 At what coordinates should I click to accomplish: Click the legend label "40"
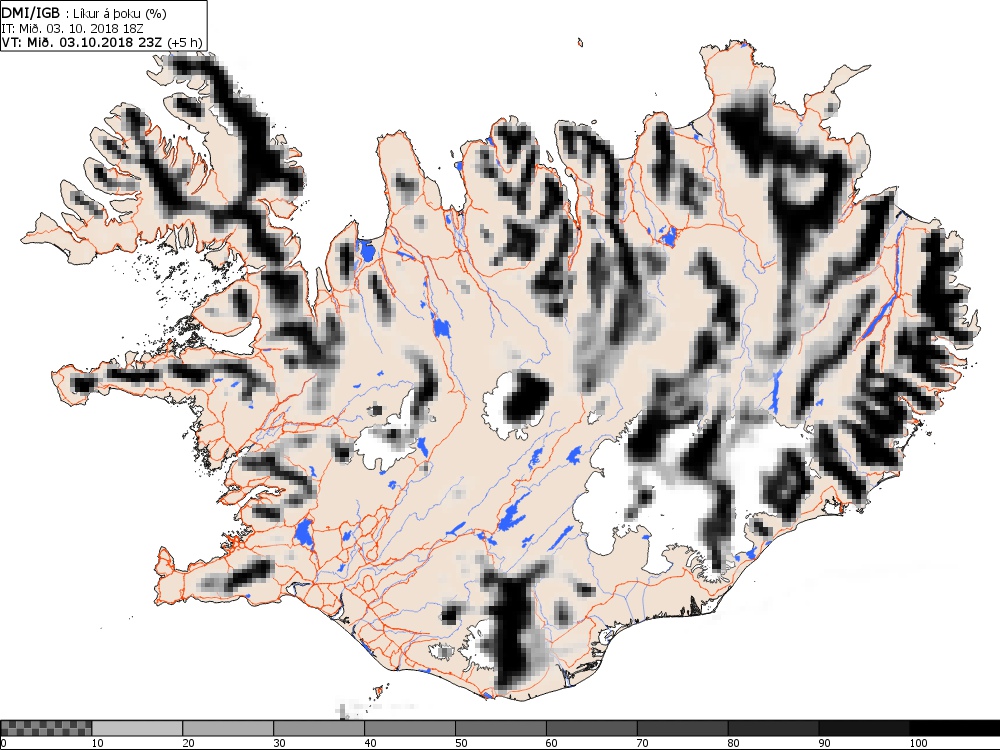point(371,743)
